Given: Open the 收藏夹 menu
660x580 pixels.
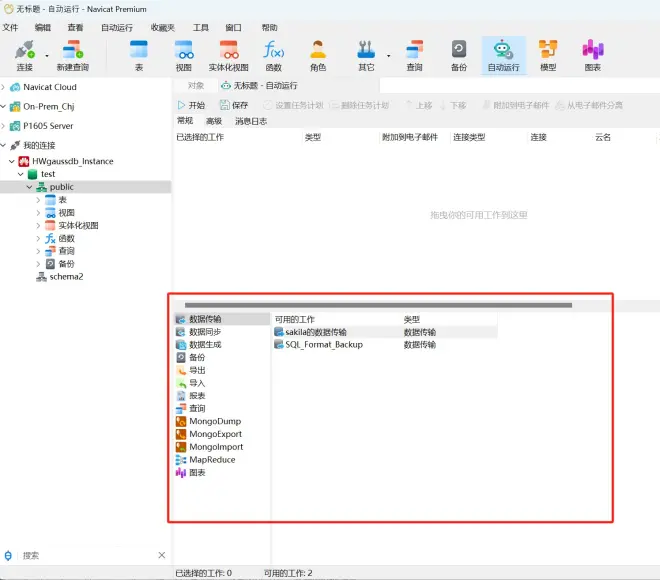Looking at the screenshot, I should click(162, 28).
